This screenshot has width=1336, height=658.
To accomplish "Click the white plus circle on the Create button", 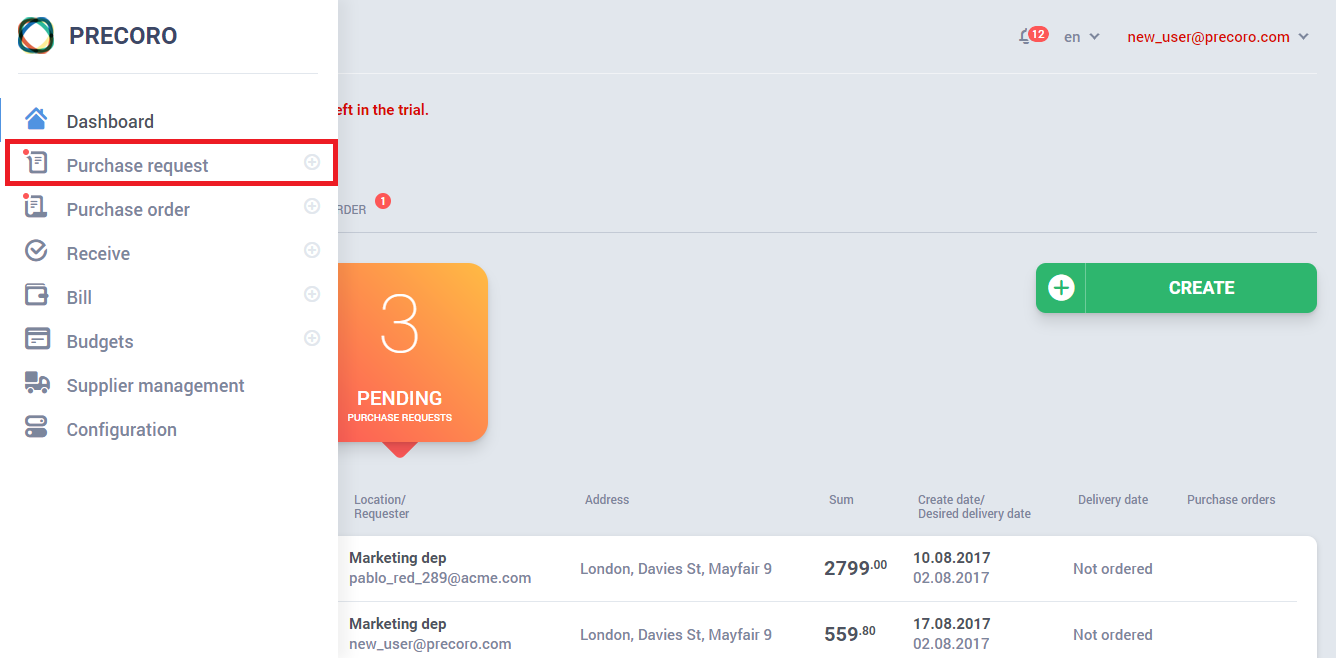I will 1061,288.
